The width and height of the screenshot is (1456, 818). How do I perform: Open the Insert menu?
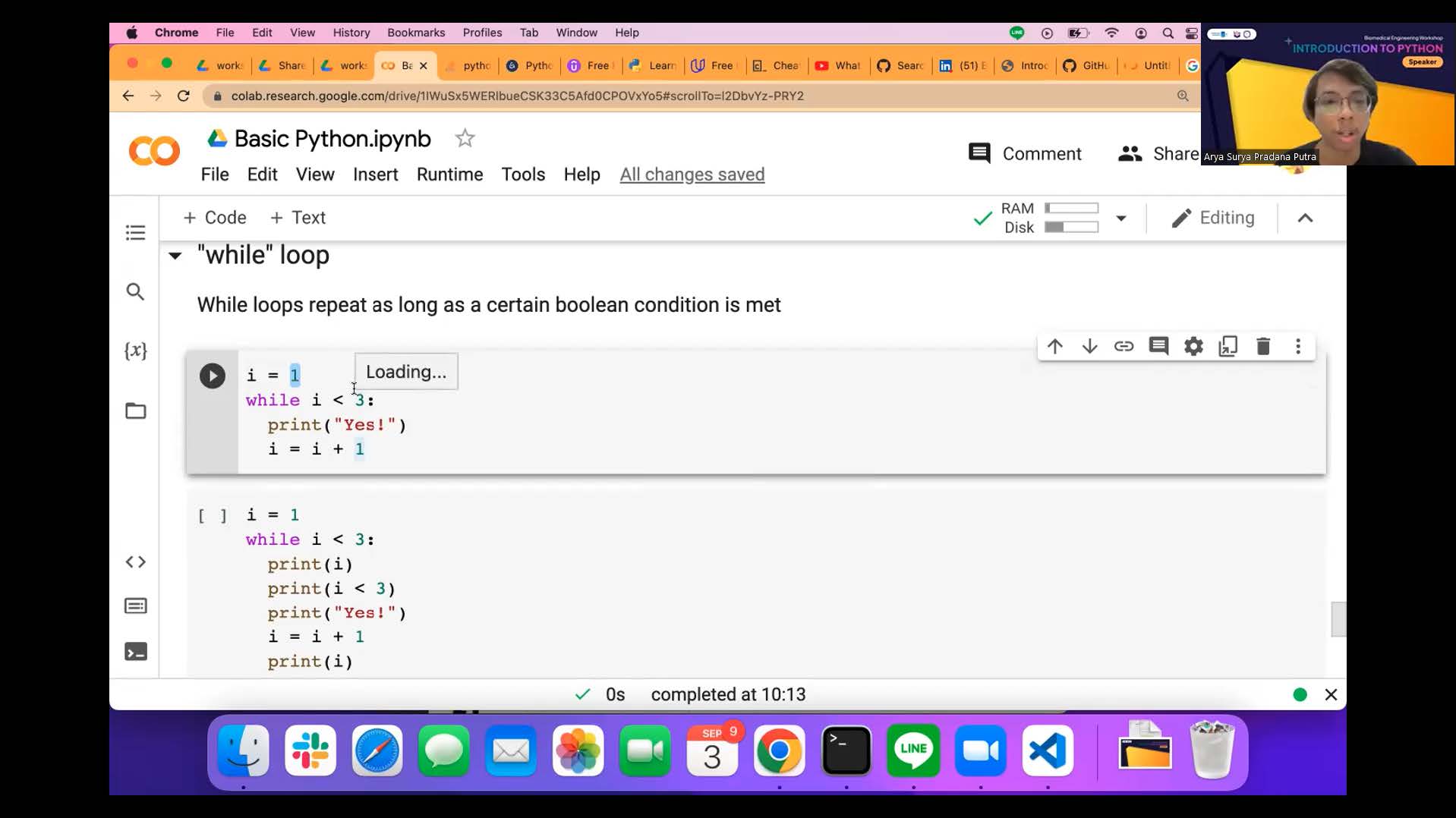[x=375, y=175]
